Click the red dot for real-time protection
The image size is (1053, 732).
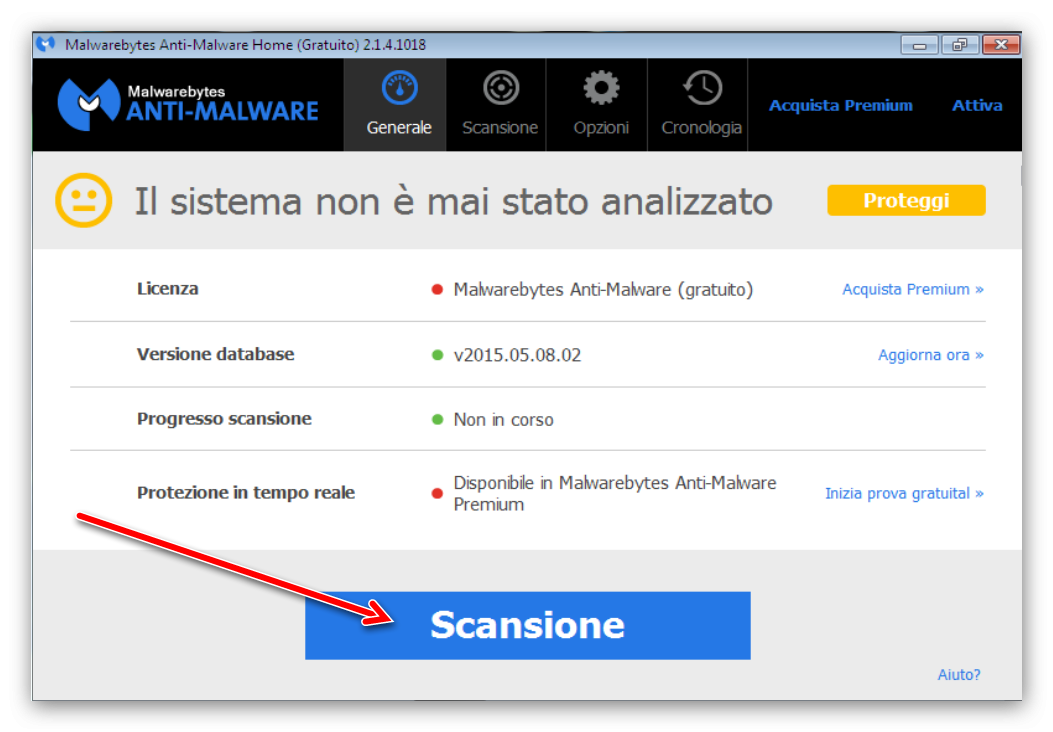[x=437, y=494]
